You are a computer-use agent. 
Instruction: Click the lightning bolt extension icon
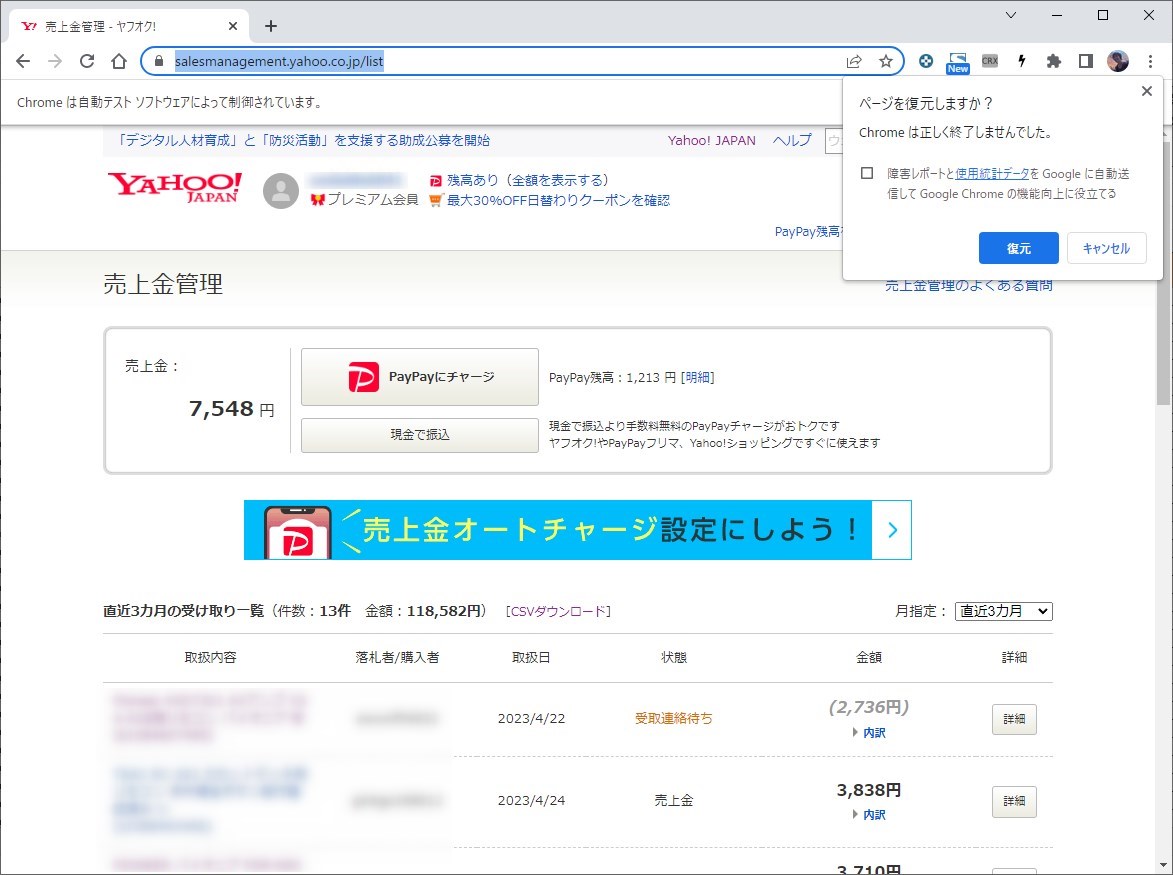(1022, 61)
